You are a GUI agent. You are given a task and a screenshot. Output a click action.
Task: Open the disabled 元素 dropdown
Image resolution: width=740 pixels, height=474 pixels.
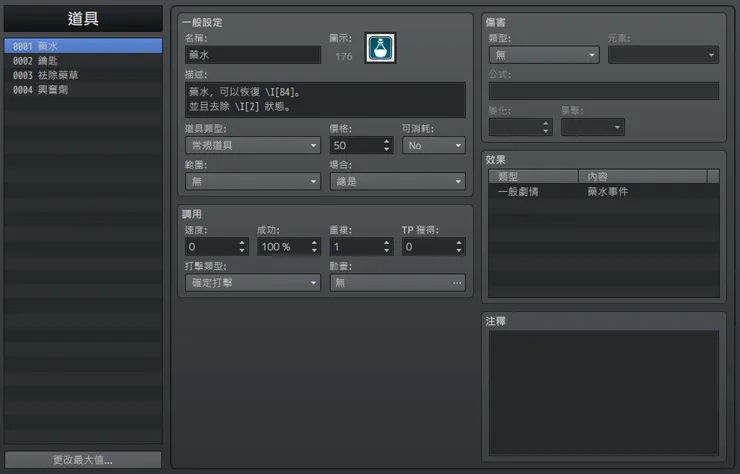[x=664, y=55]
